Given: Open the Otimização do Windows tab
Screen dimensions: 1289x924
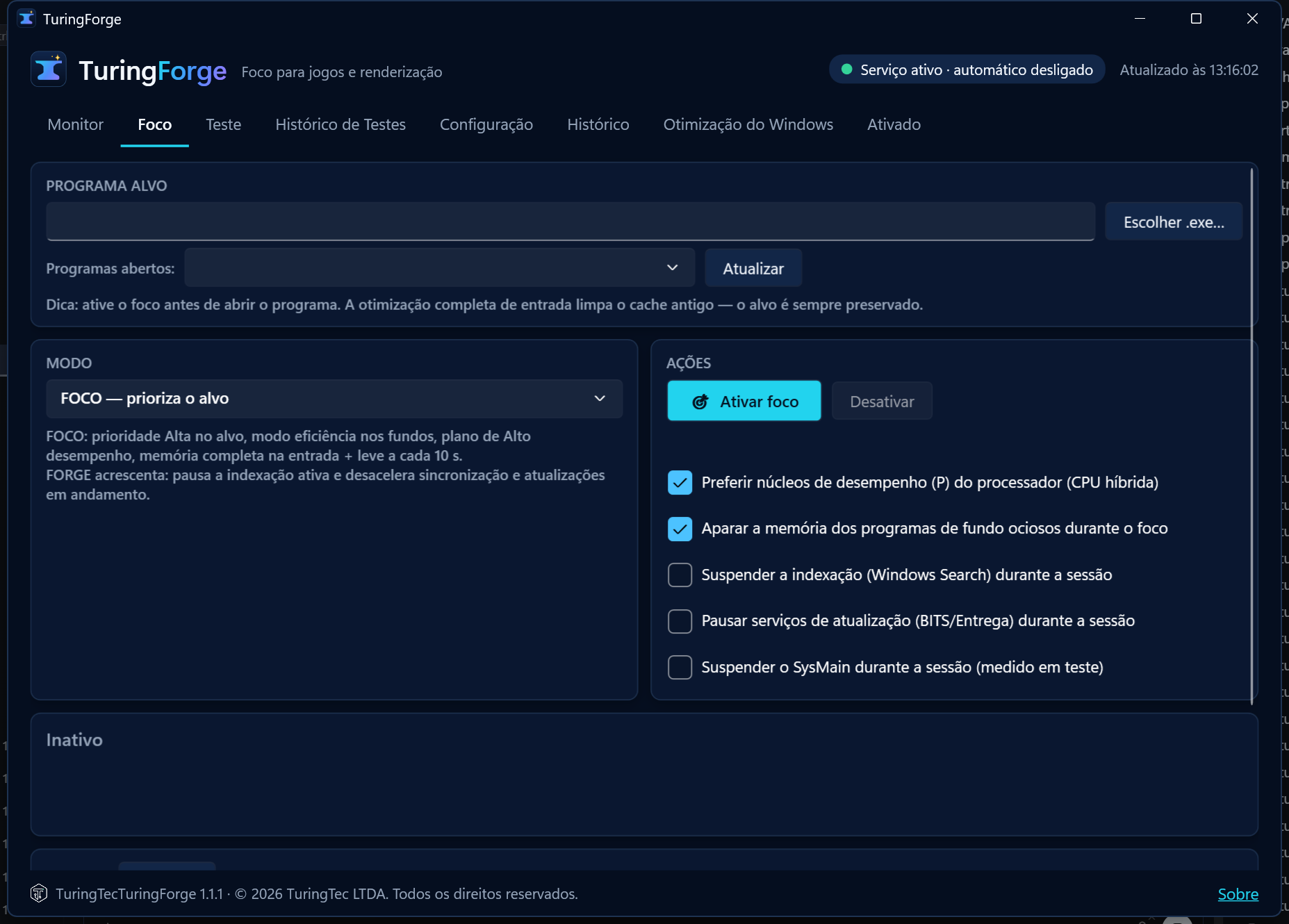Looking at the screenshot, I should 748,124.
